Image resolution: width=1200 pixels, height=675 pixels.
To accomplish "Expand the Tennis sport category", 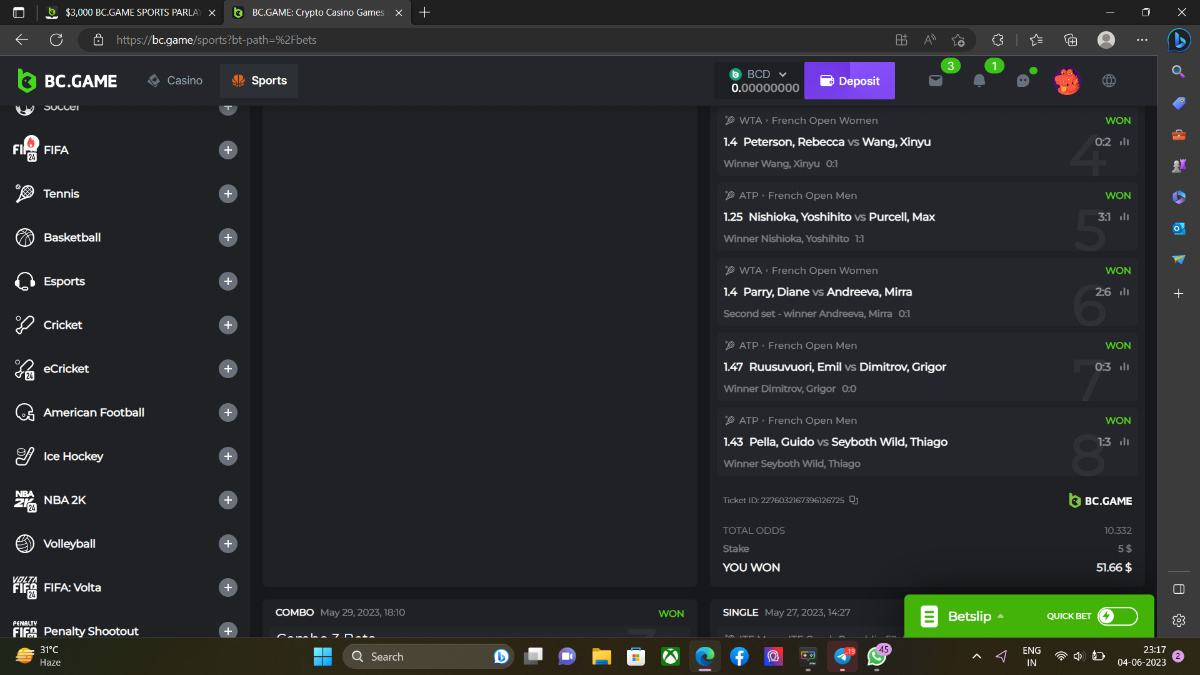I will [228, 194].
